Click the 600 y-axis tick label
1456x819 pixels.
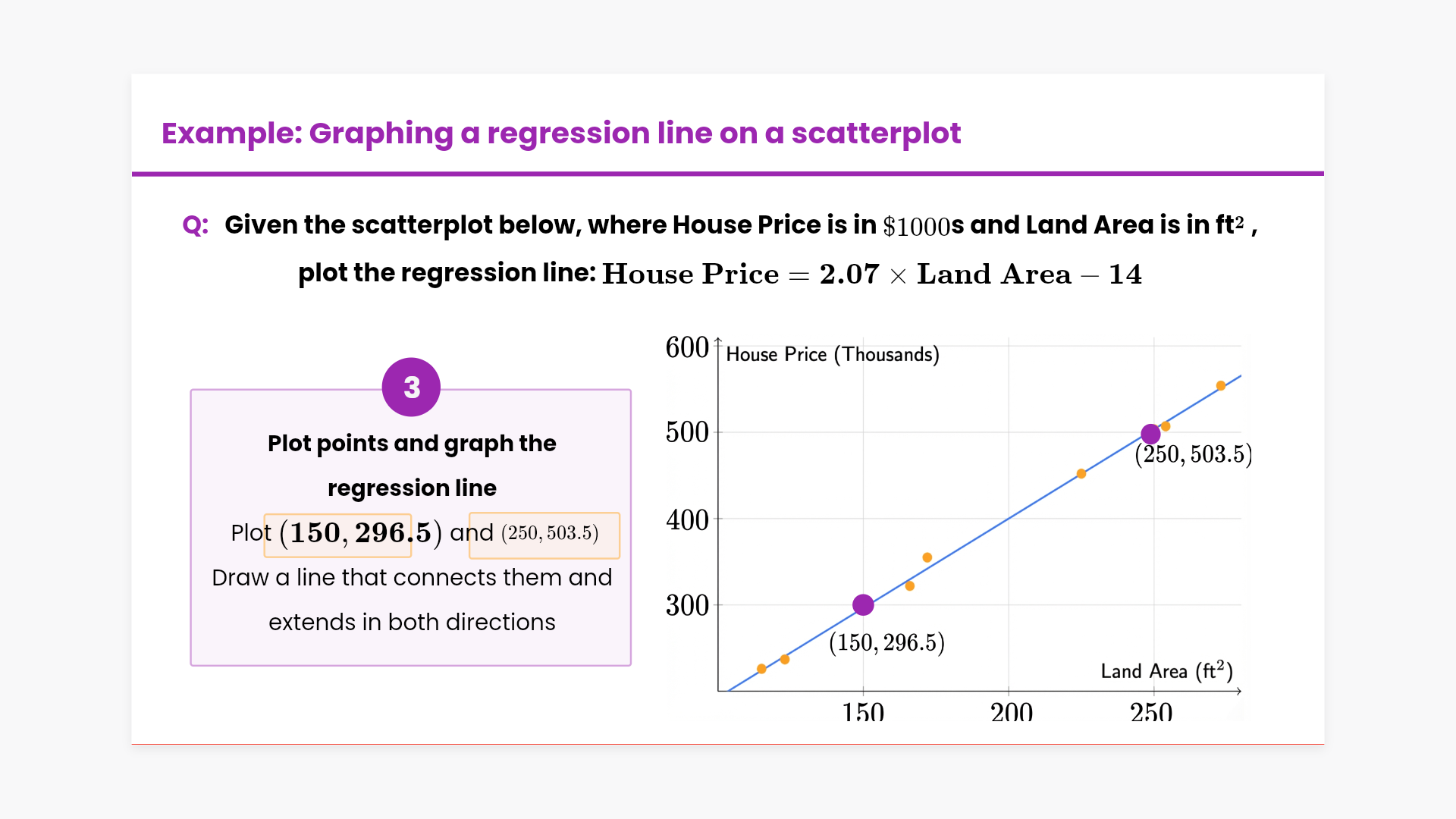tap(687, 348)
